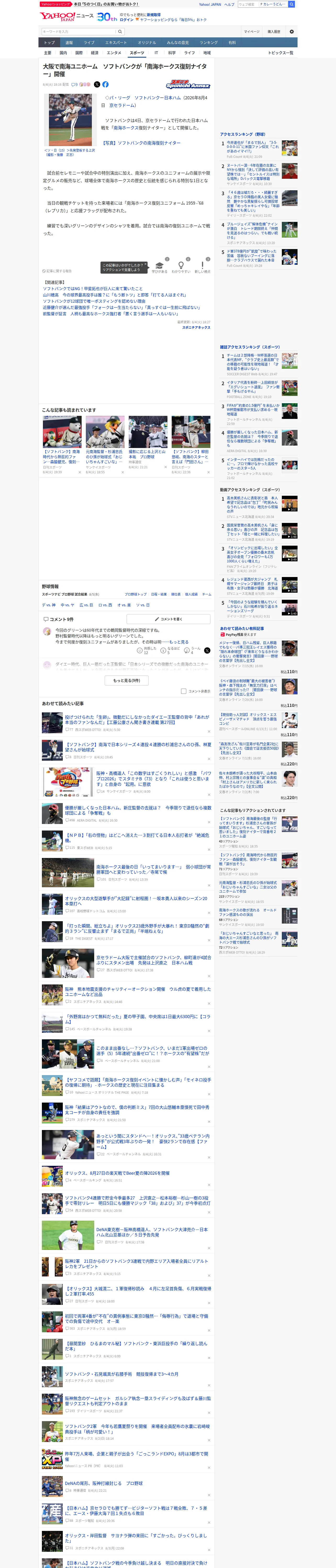Image resolution: width=336 pixels, height=1568 pixels.
Task: Select the トップ tab
Action: (x=49, y=43)
